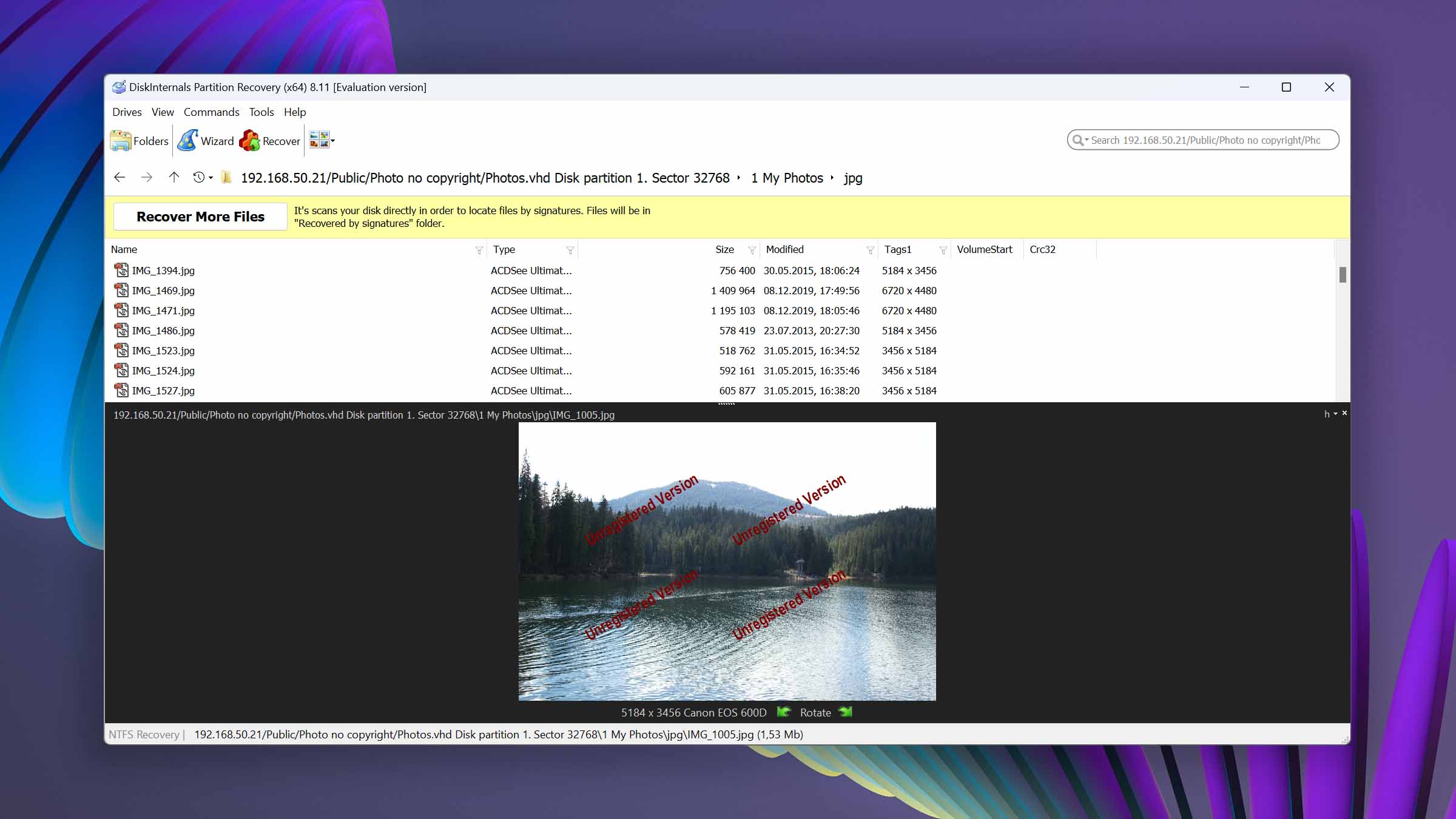Open the navigation history clock icon
The width and height of the screenshot is (1456, 819).
point(198,177)
